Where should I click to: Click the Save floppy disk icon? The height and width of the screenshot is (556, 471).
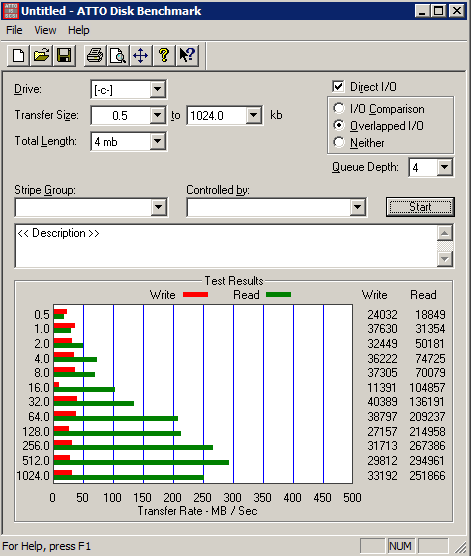click(64, 56)
